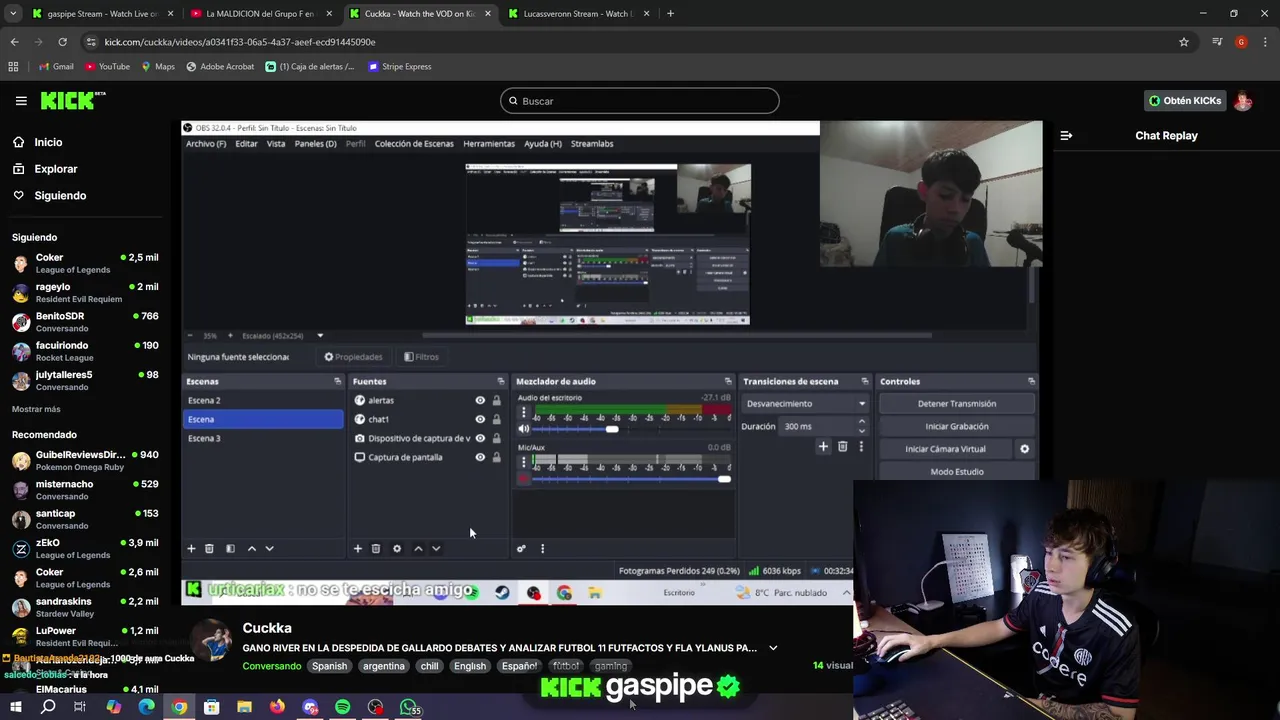Remove the scene transition trash icon
1280x720 pixels.
(842, 447)
